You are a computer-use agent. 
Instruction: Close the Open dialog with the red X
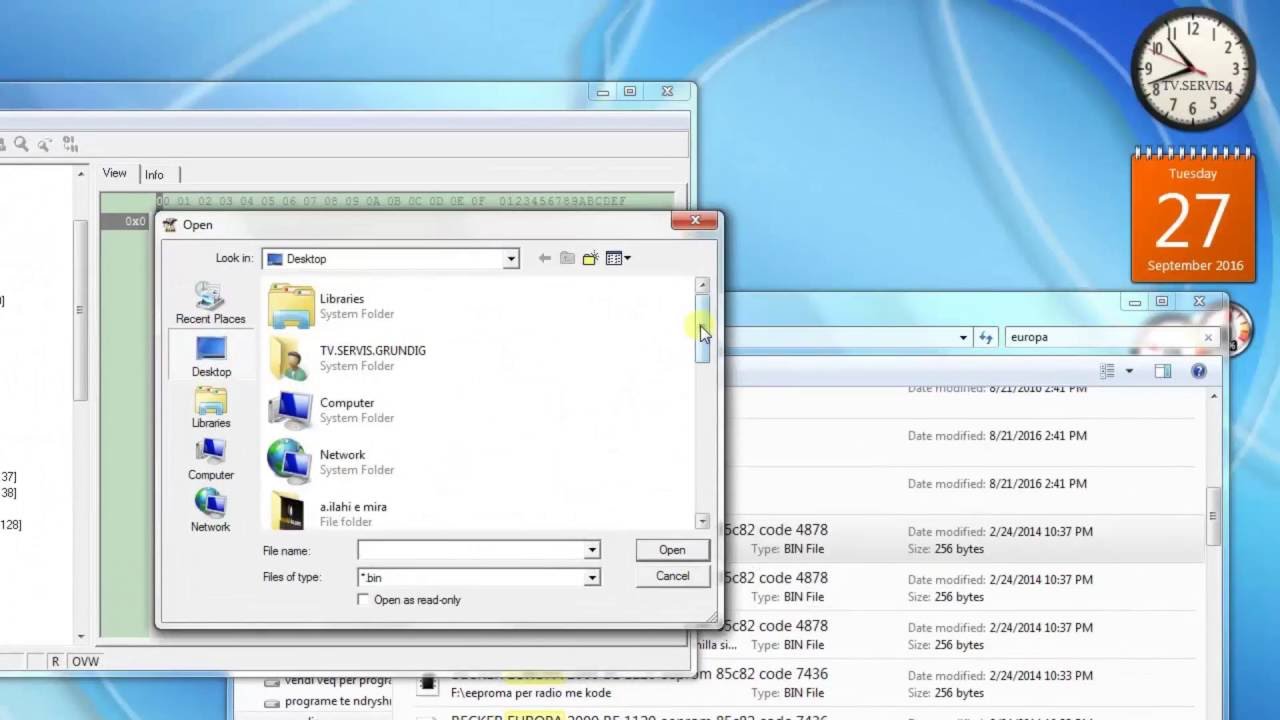(694, 220)
